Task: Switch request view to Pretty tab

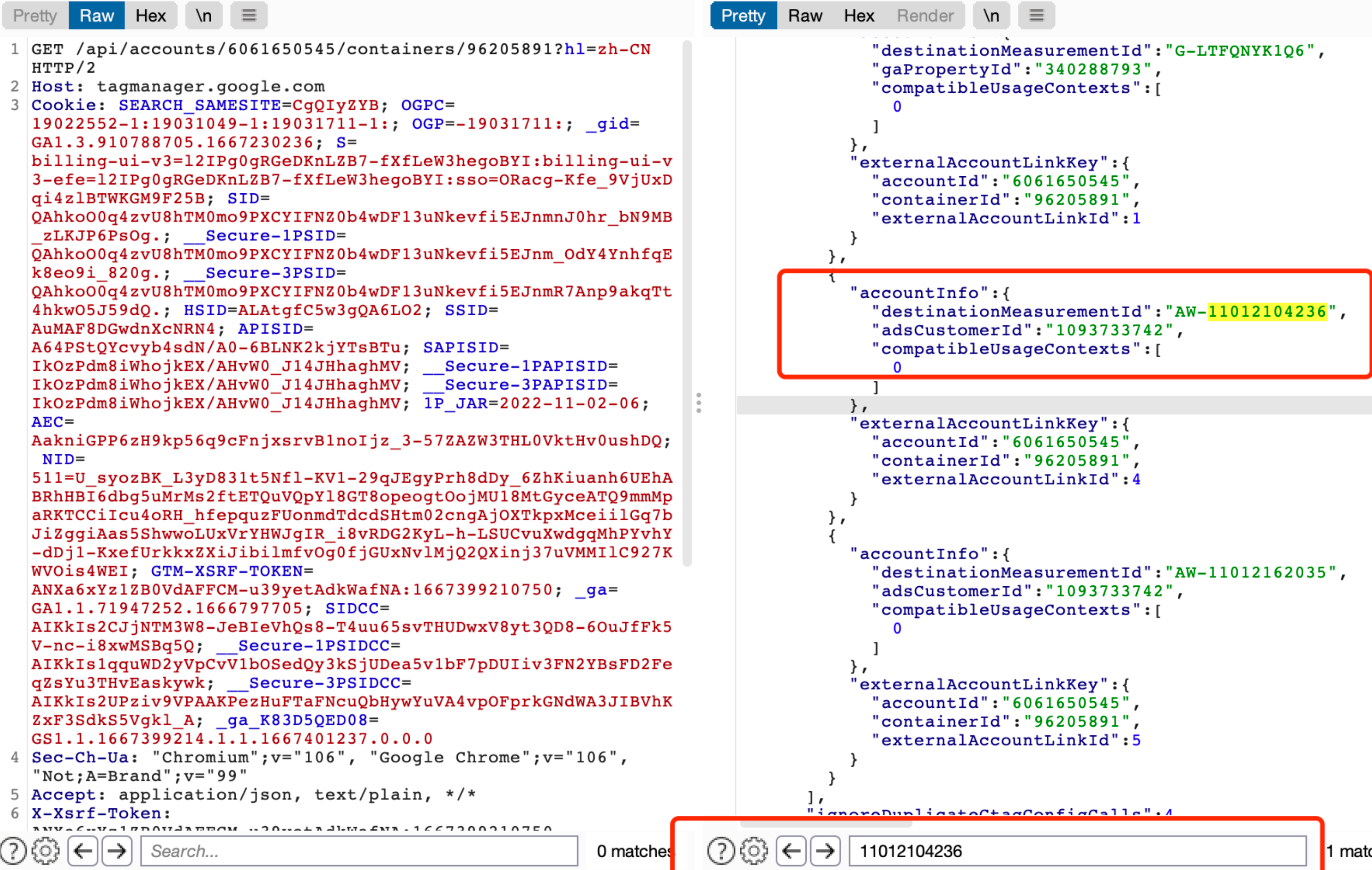Action: point(35,16)
